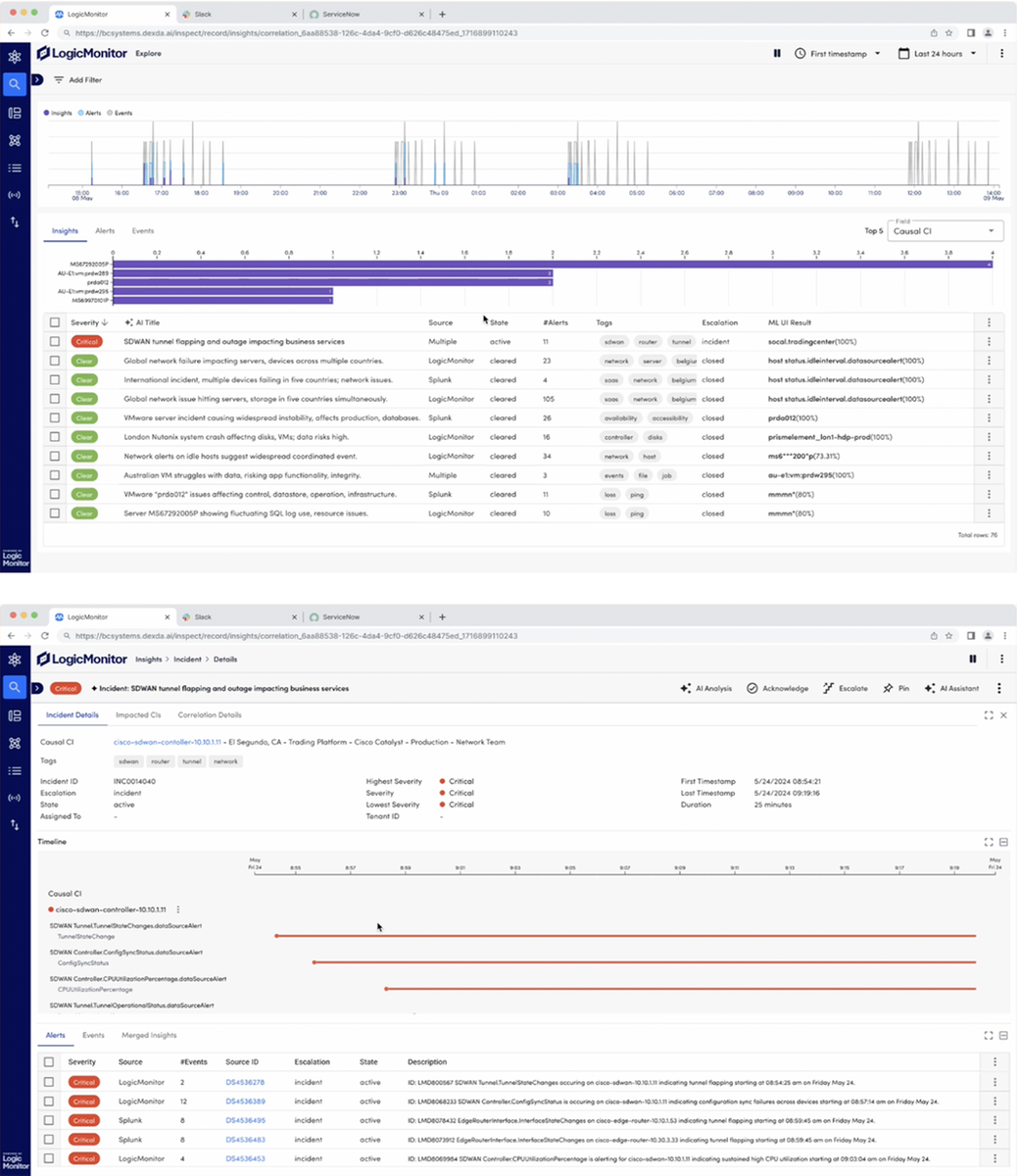Check the SDWAN tunnel flapping insight row
Image resolution: width=1019 pixels, height=1176 pixels.
pyautogui.click(x=55, y=342)
